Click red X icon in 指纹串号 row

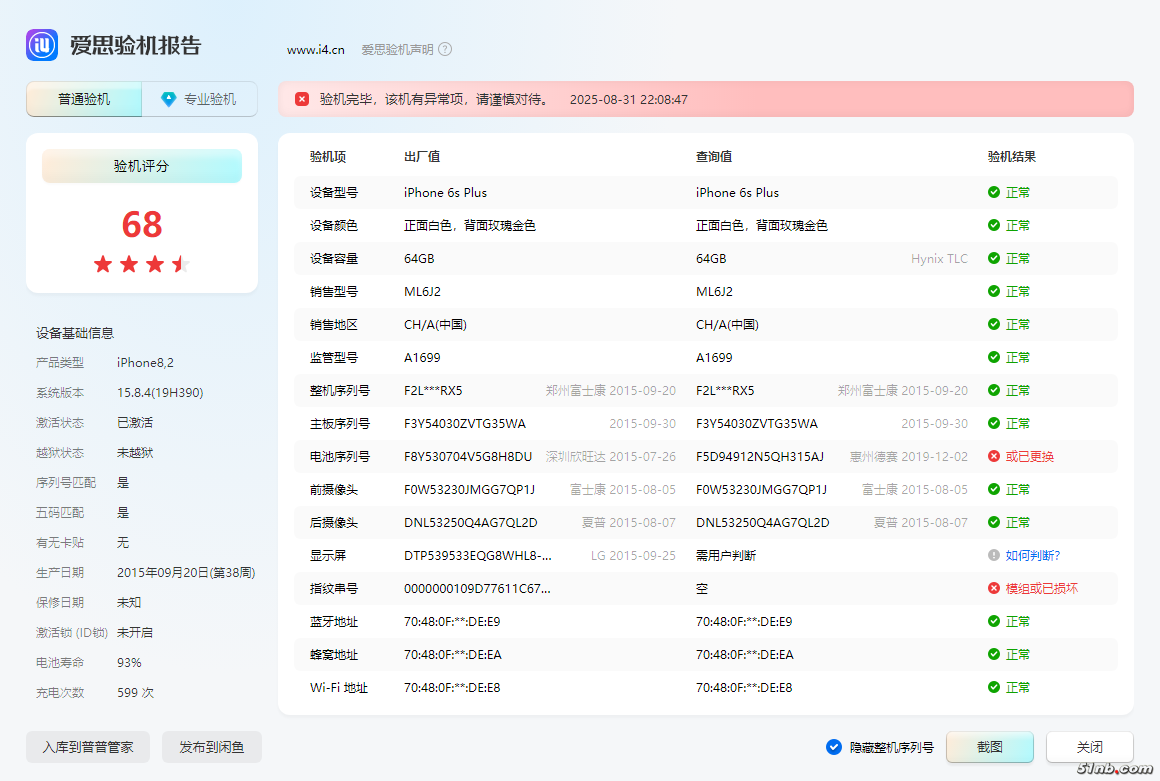point(994,588)
